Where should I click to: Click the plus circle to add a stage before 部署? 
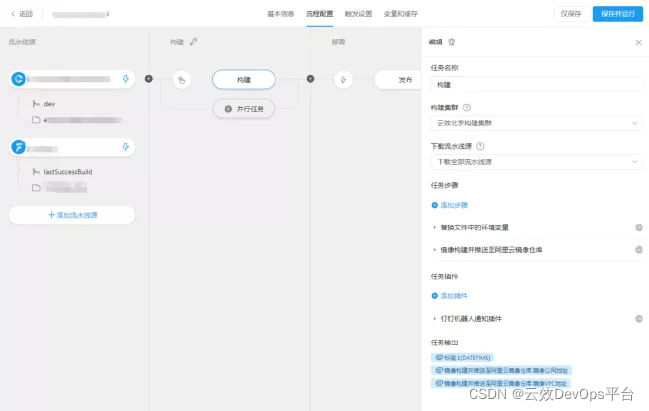pos(310,79)
